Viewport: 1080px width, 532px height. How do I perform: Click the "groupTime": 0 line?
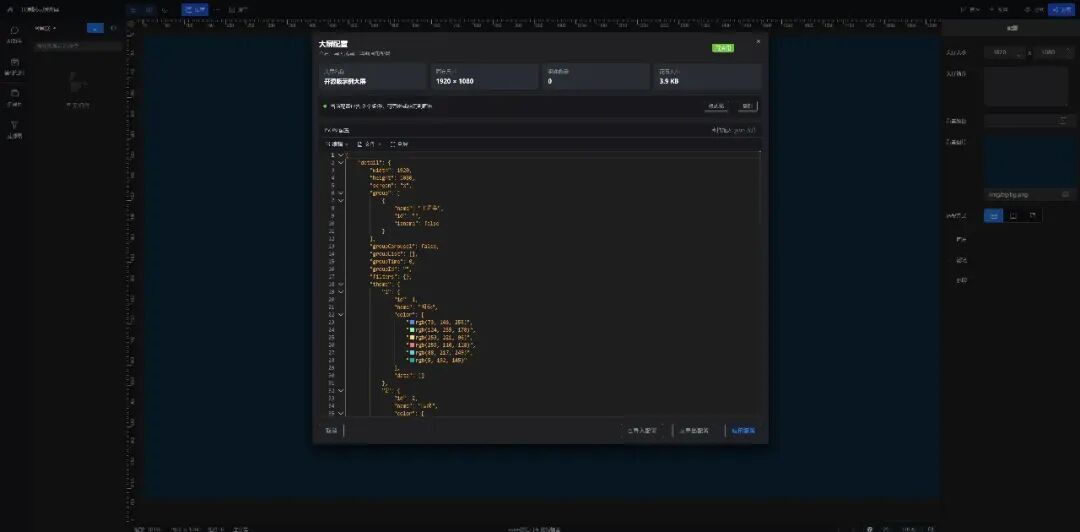click(x=393, y=261)
